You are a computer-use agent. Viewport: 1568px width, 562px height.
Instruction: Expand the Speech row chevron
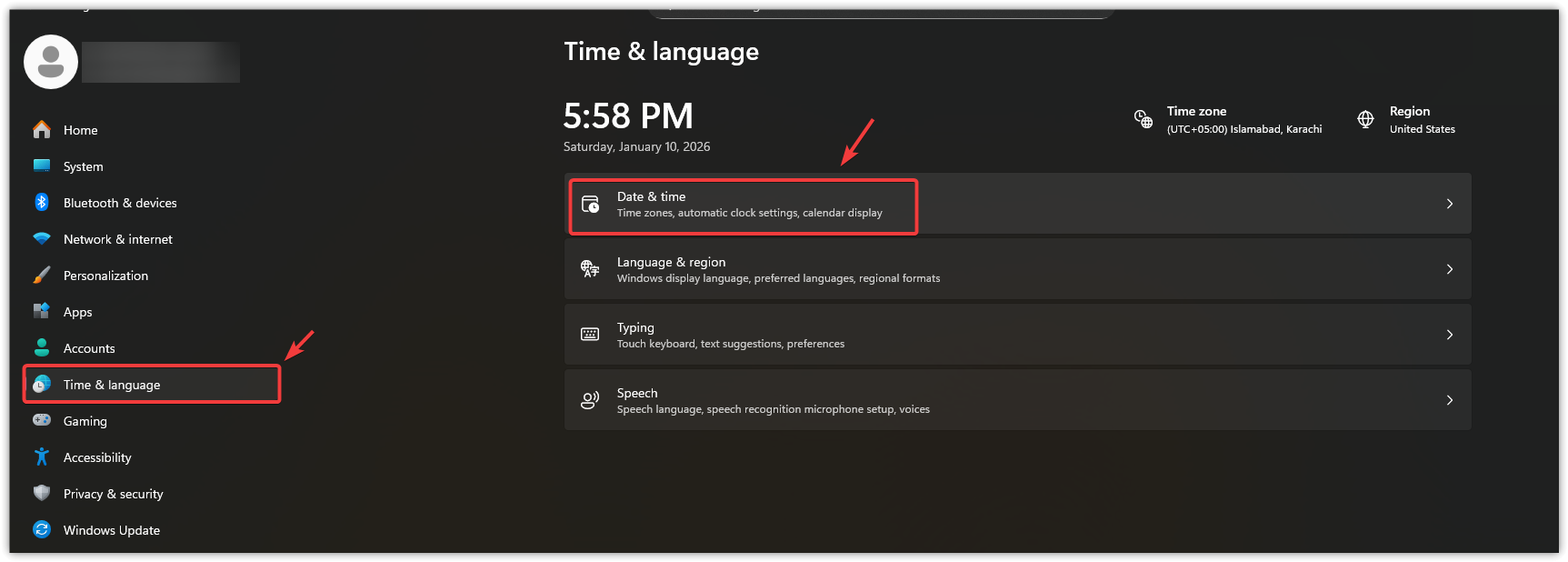[1450, 400]
